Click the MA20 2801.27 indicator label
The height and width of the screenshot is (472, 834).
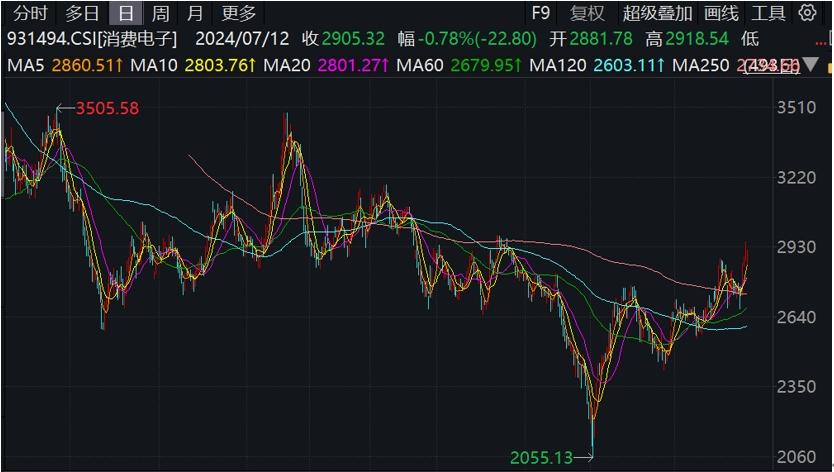click(327, 65)
